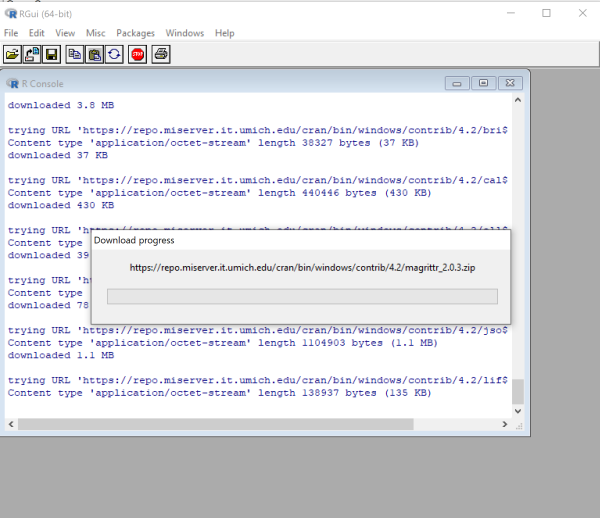Click the trying URL line ending 'lif$'
600x518 pixels.
(258, 381)
